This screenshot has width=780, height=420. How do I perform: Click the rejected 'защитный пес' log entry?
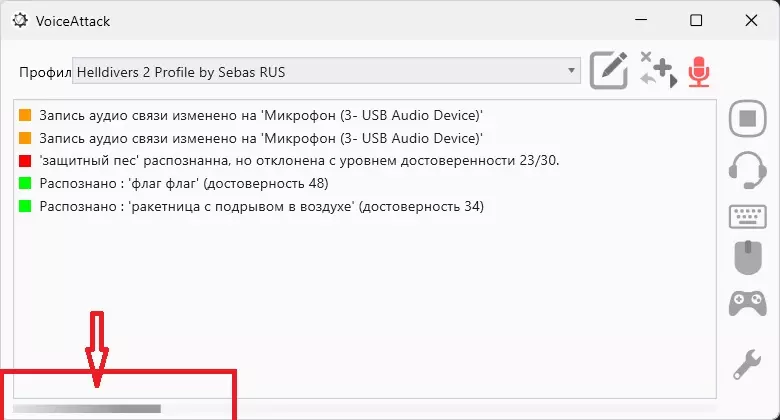point(299,161)
